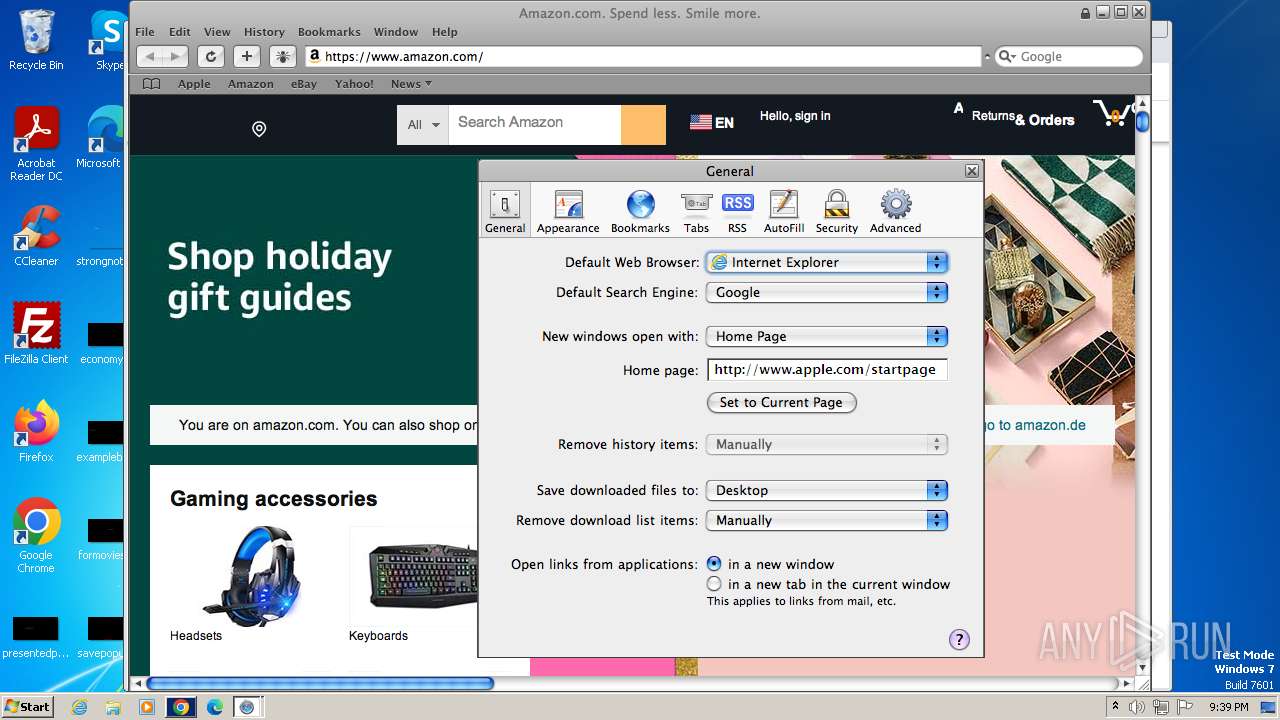Image resolution: width=1280 pixels, height=720 pixels.
Task: Open the Advanced preferences pane
Action: [895, 211]
